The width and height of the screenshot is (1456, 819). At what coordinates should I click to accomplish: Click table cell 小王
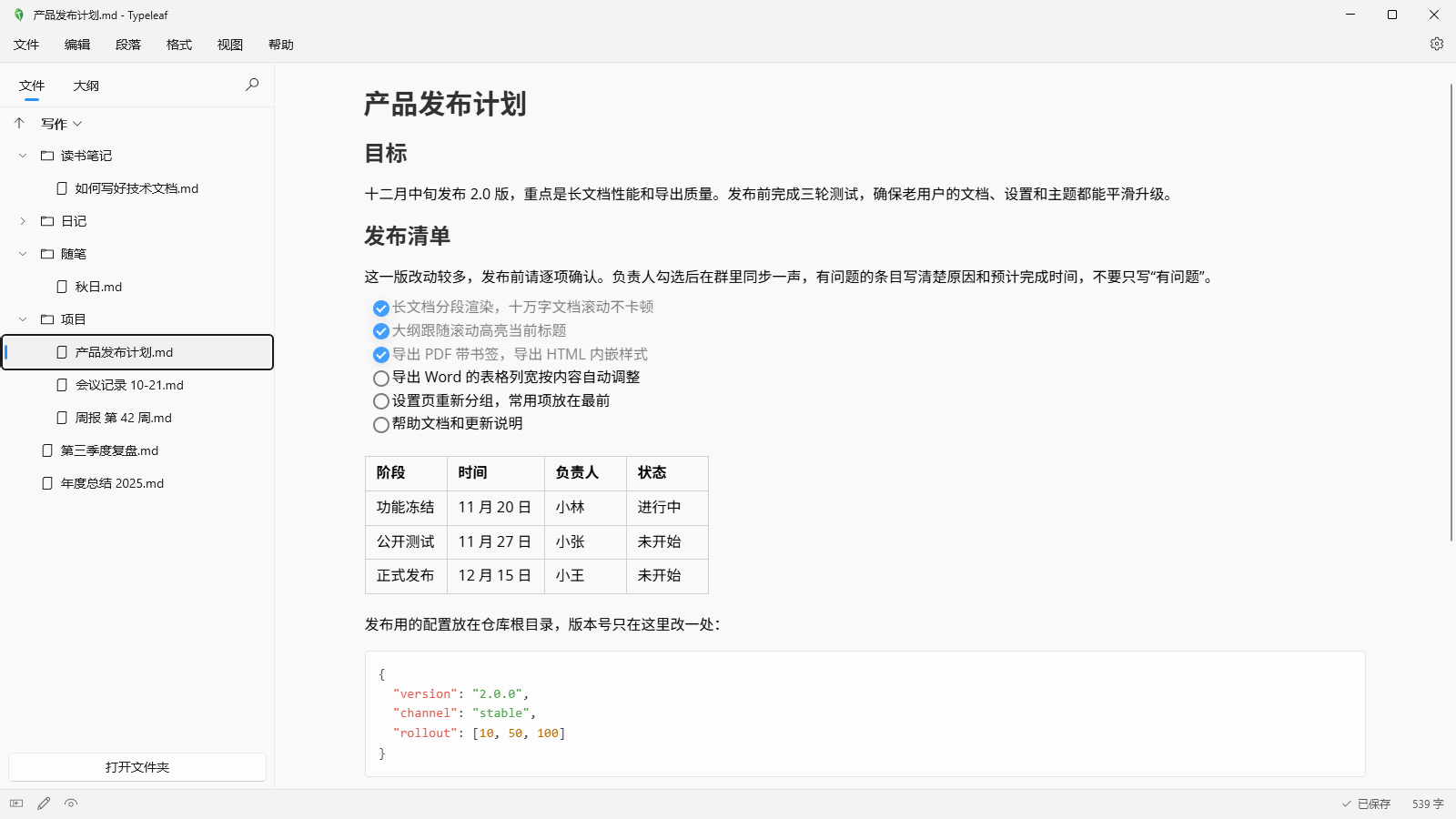tap(585, 575)
